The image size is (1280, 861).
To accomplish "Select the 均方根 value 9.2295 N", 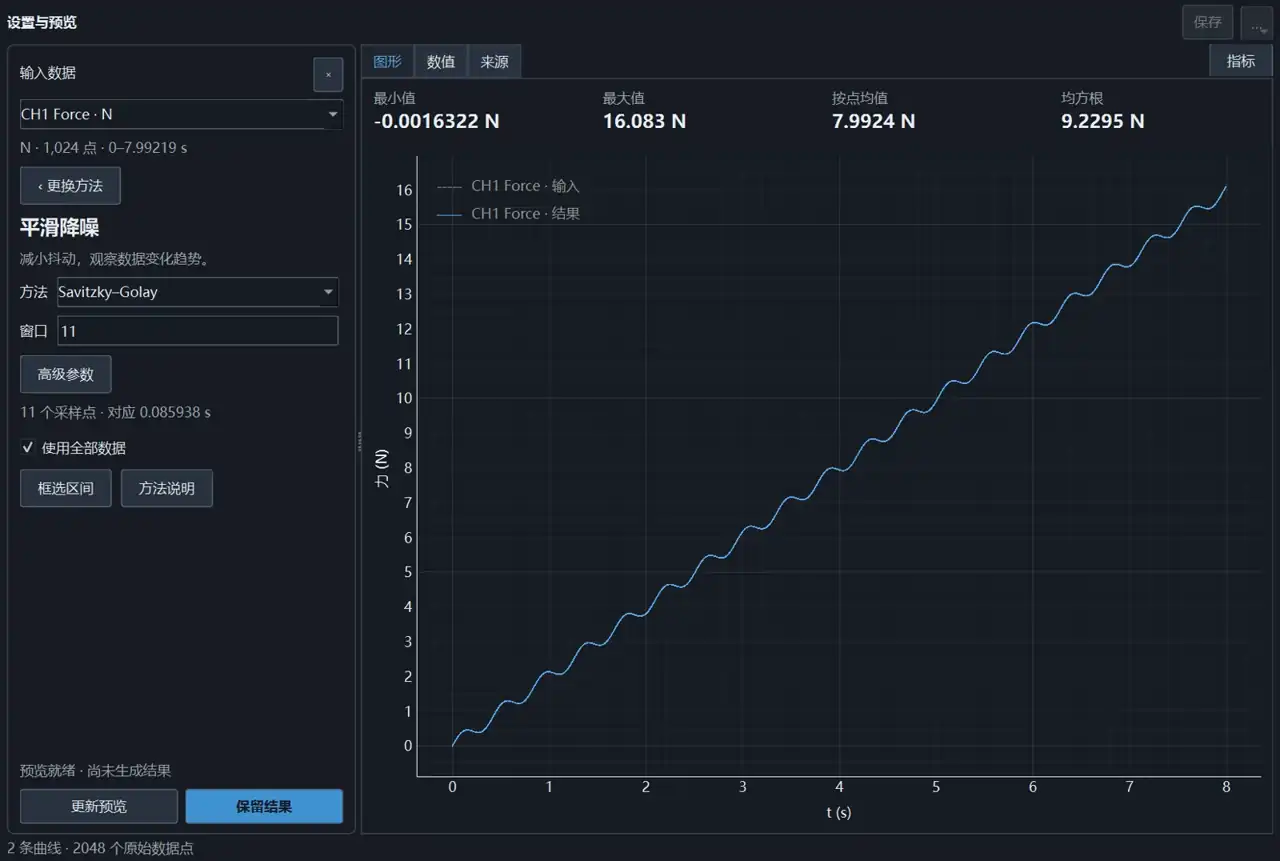I will (x=1103, y=121).
